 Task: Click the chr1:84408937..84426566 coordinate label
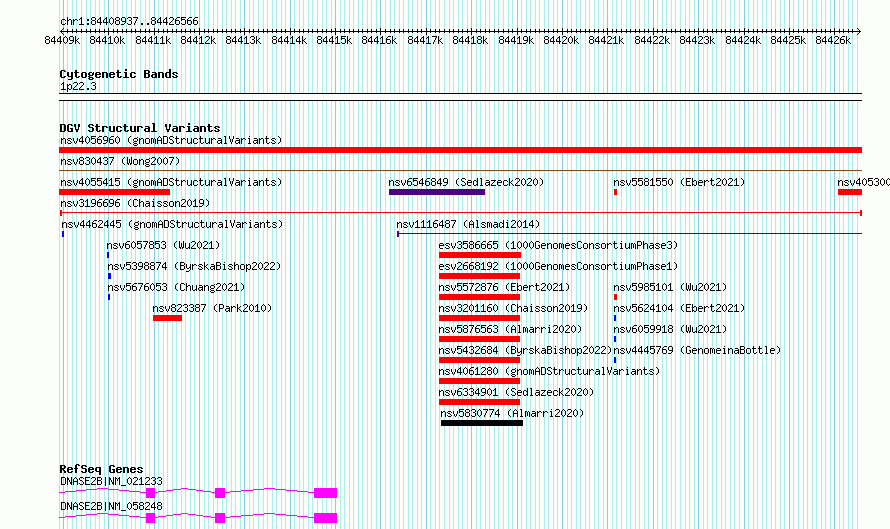click(x=129, y=22)
